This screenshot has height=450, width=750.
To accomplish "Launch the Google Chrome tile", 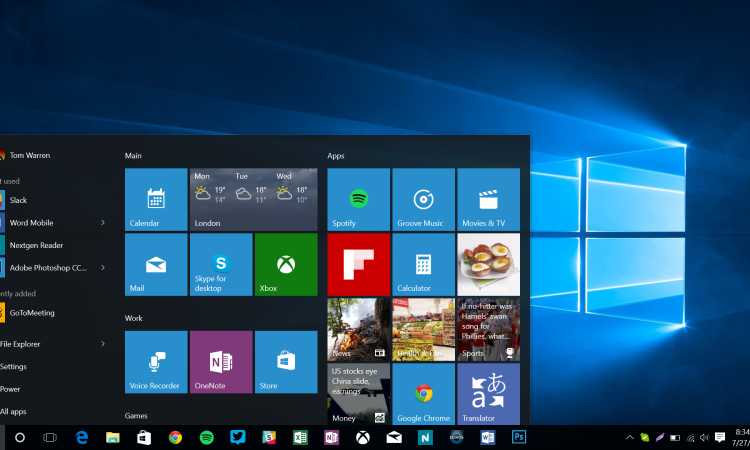I will point(424,394).
